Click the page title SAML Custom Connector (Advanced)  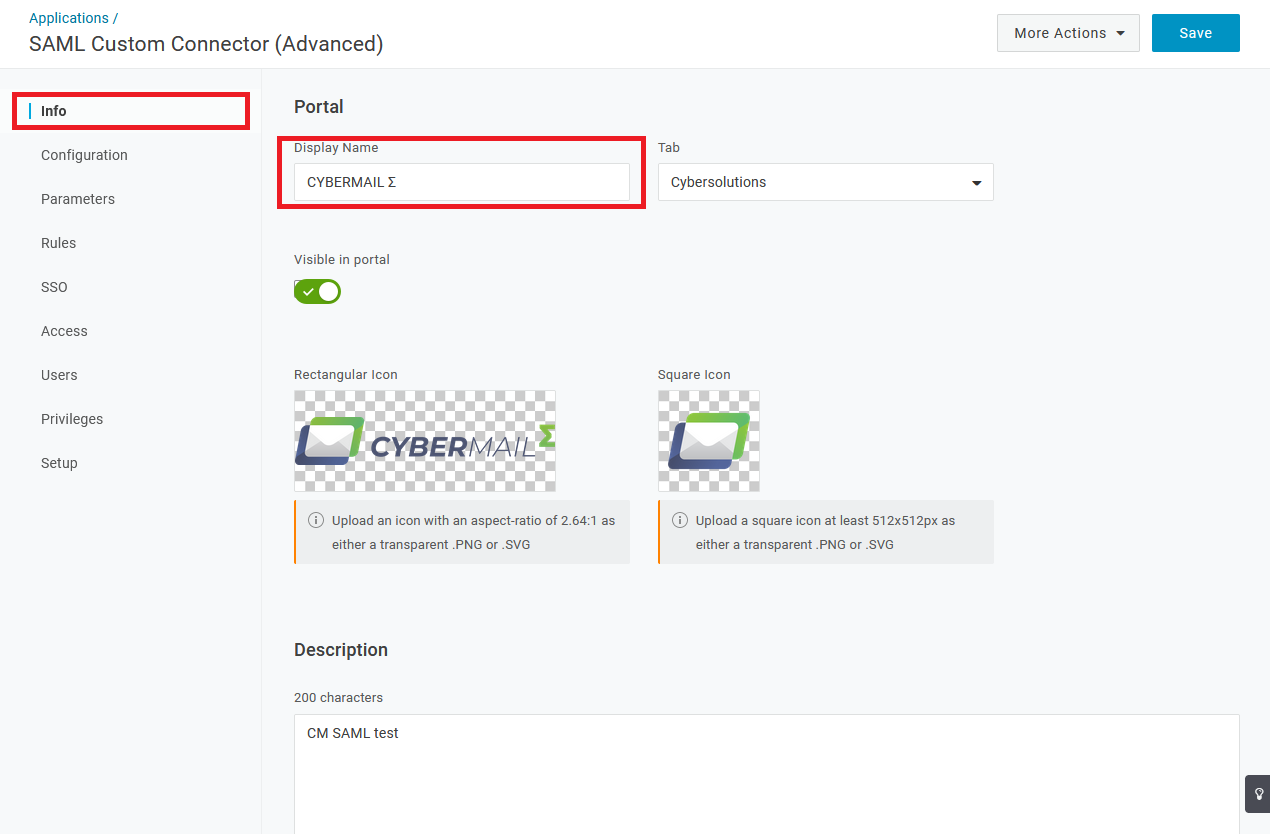click(206, 44)
